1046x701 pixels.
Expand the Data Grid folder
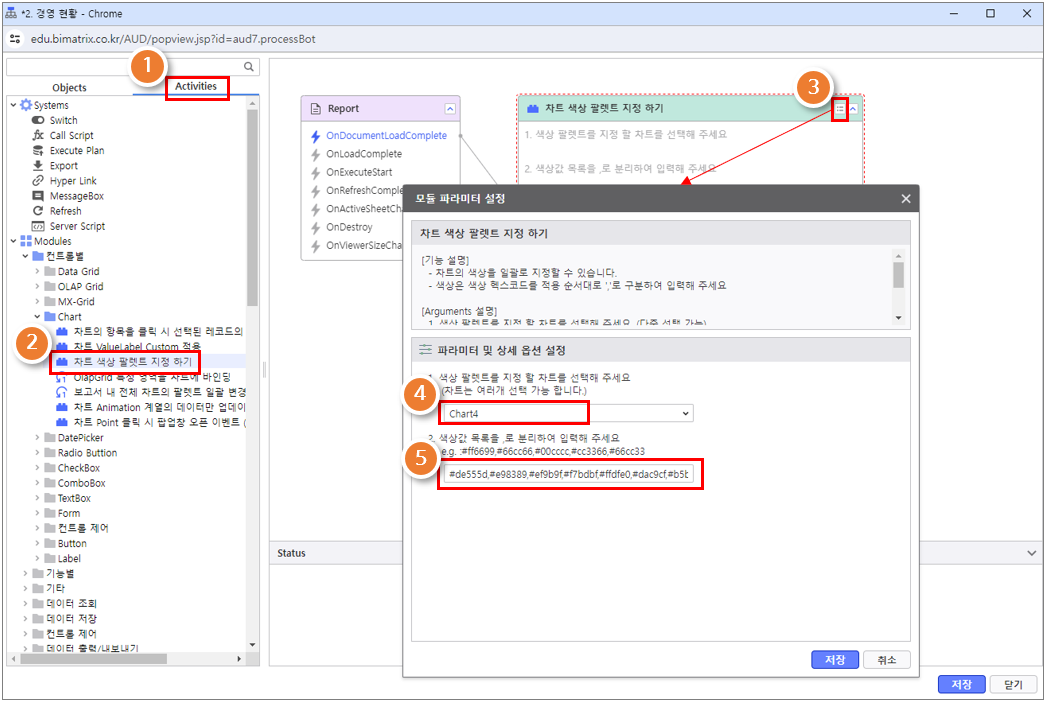pyautogui.click(x=37, y=271)
